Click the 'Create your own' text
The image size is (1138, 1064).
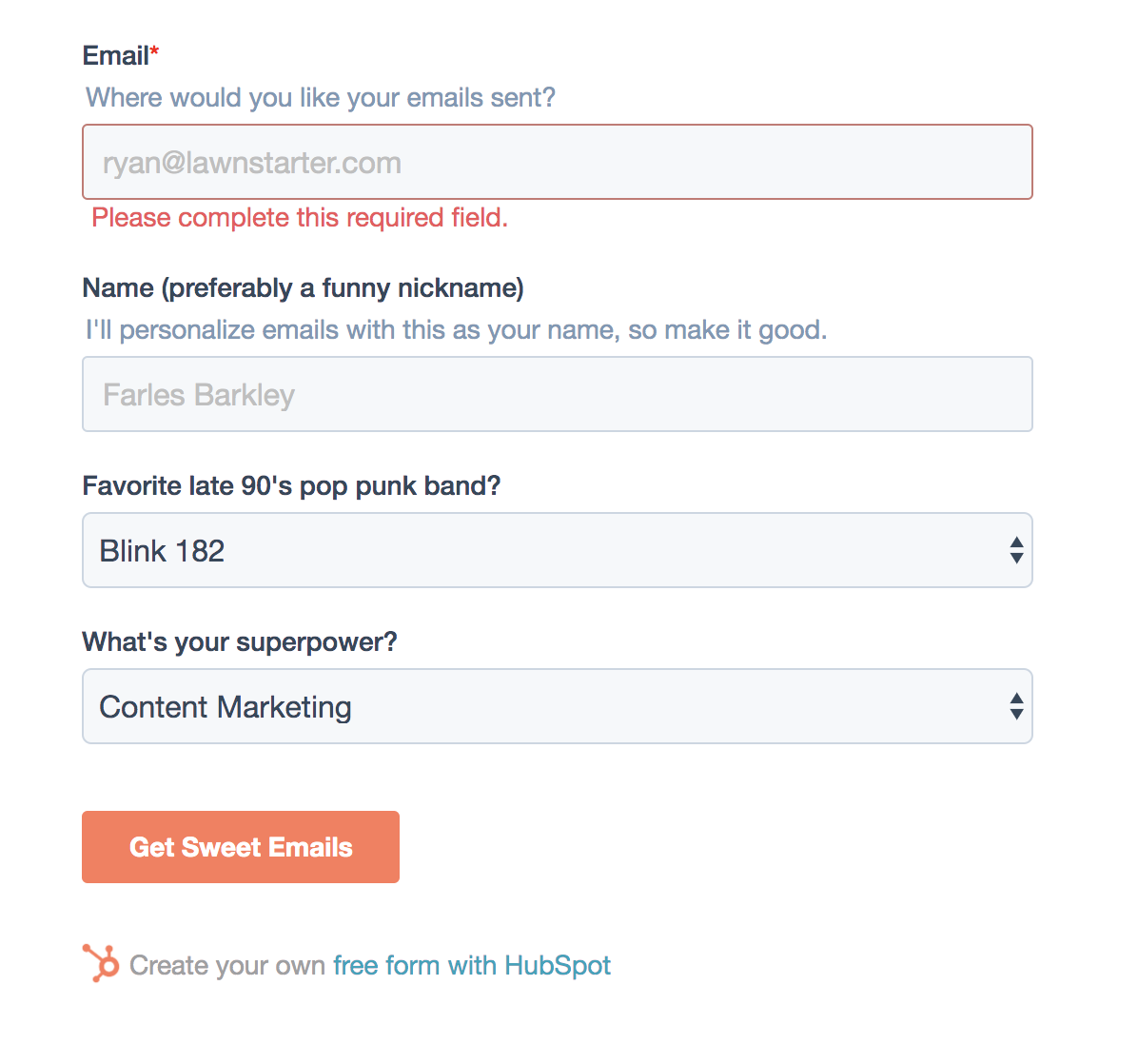227,965
